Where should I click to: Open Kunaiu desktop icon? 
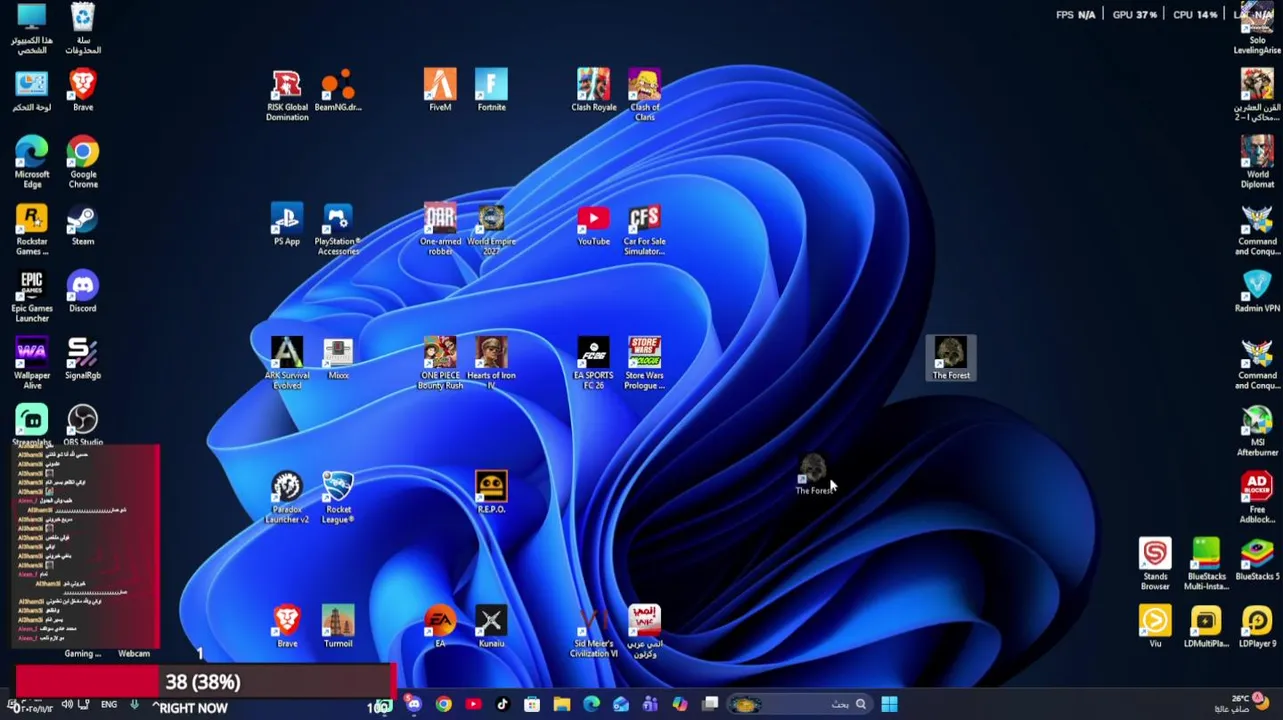point(491,628)
